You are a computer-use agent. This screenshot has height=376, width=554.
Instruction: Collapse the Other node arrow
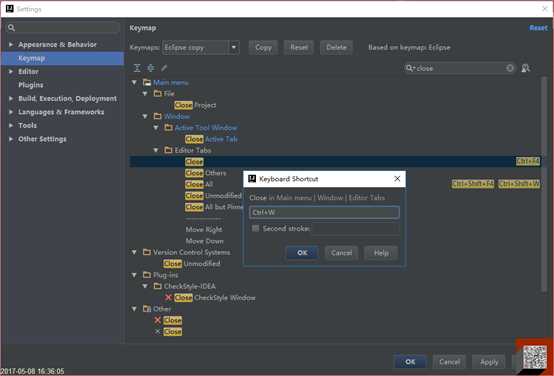tap(134, 309)
